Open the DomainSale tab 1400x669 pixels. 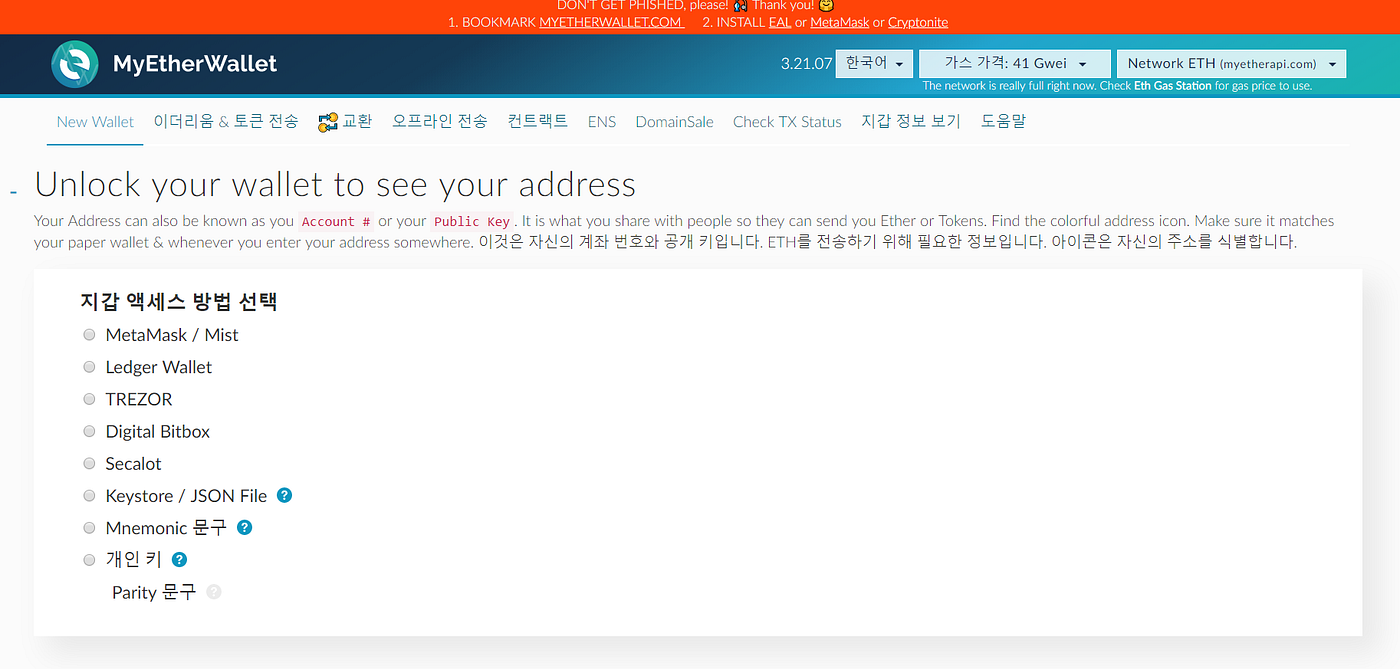coord(675,122)
